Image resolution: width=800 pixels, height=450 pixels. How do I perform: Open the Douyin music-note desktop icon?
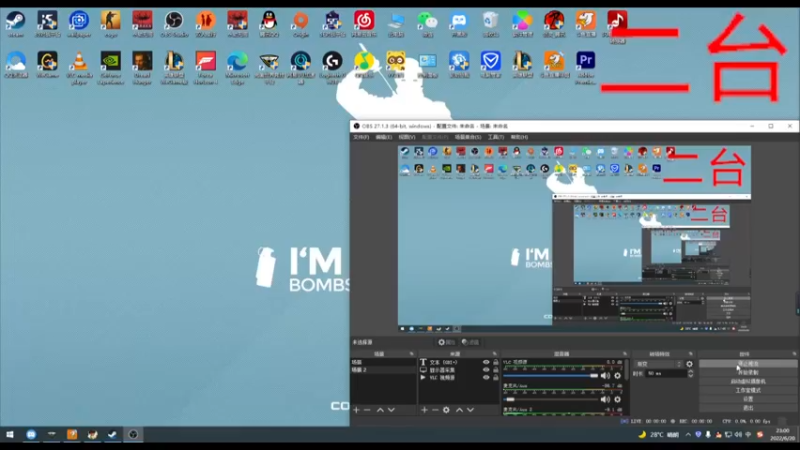click(617, 26)
